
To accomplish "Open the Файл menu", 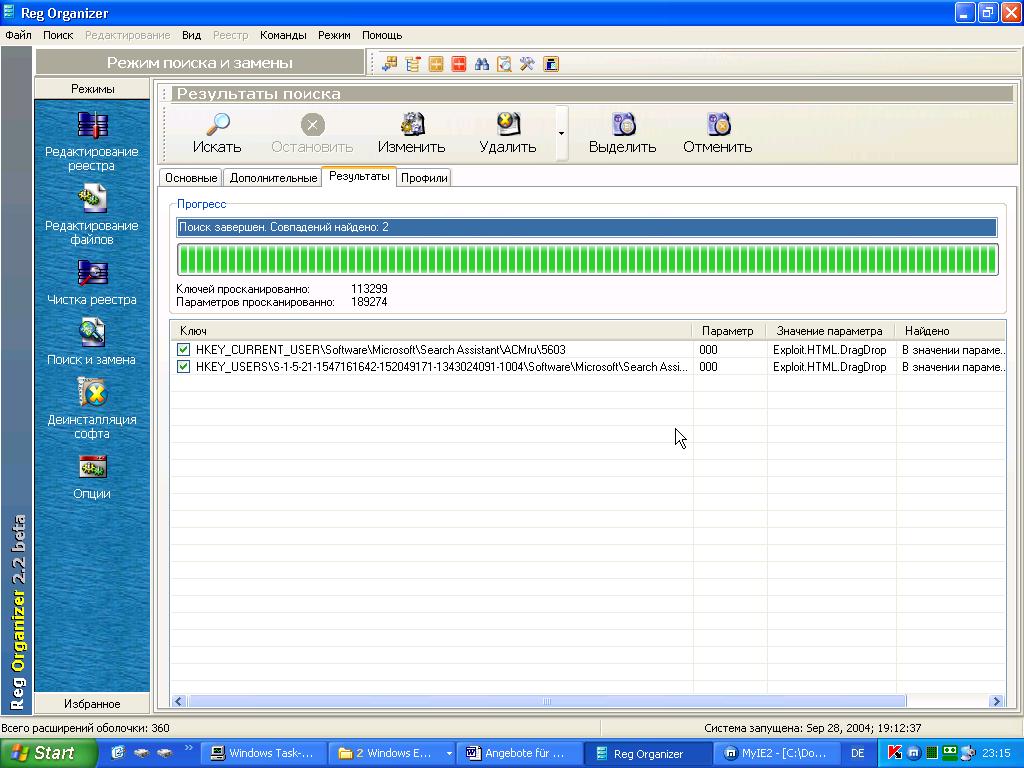I will click(18, 35).
